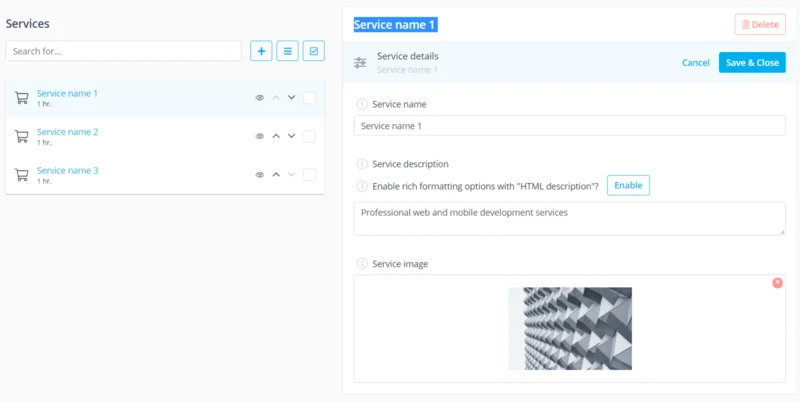Move Service name 3 up with chevron
Screen dimensions: 800x401
[x=276, y=175]
